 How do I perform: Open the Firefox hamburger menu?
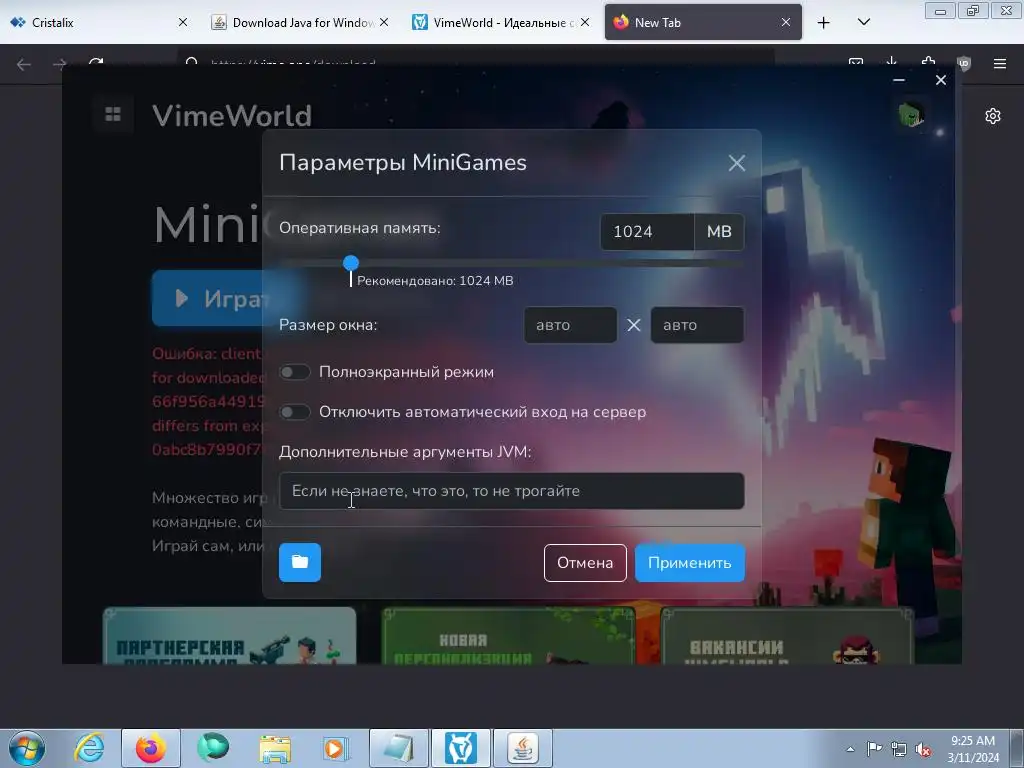pyautogui.click(x=1000, y=63)
